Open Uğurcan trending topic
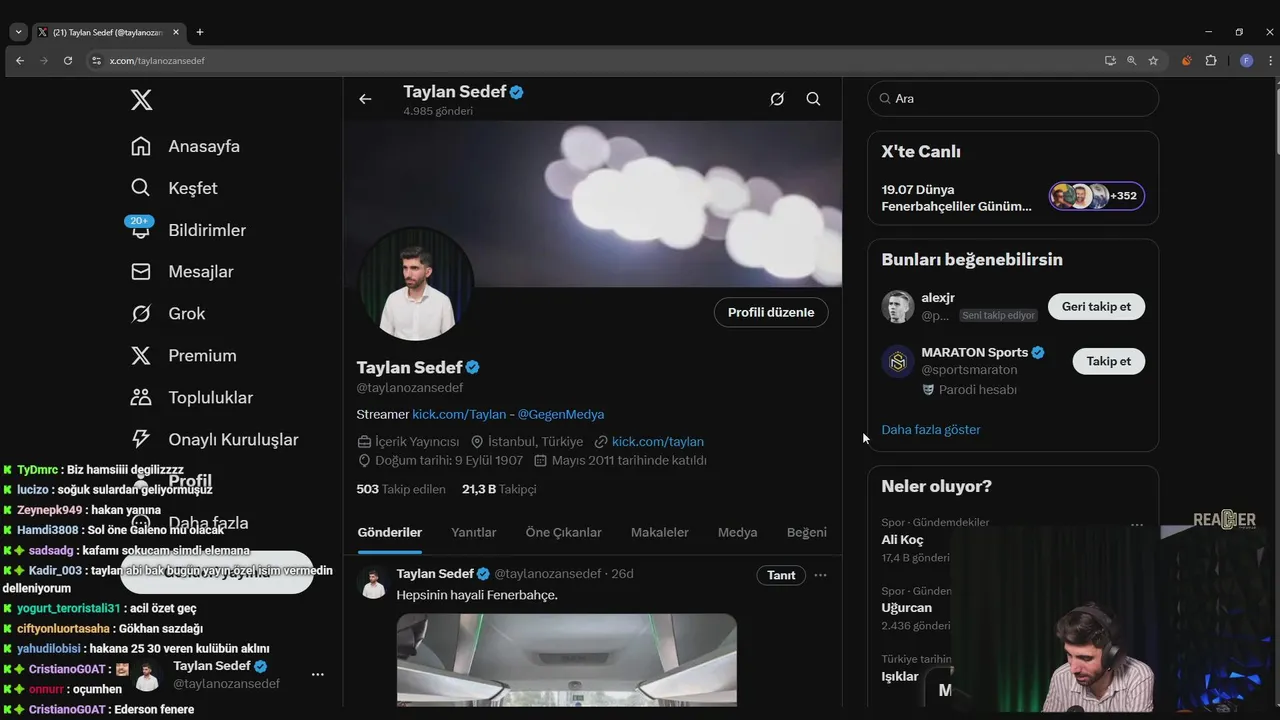The image size is (1280, 720). point(906,608)
